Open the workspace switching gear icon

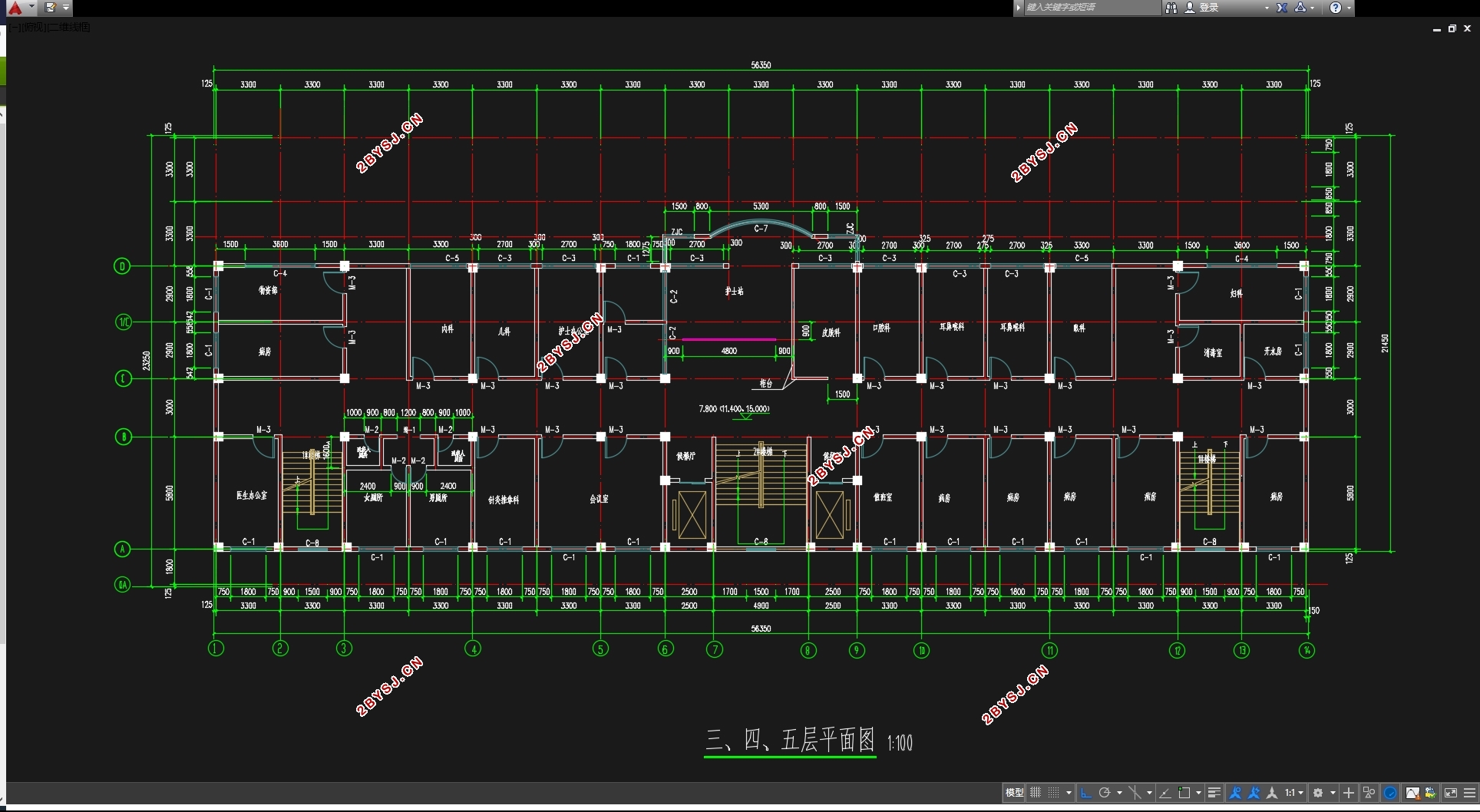(x=1318, y=793)
